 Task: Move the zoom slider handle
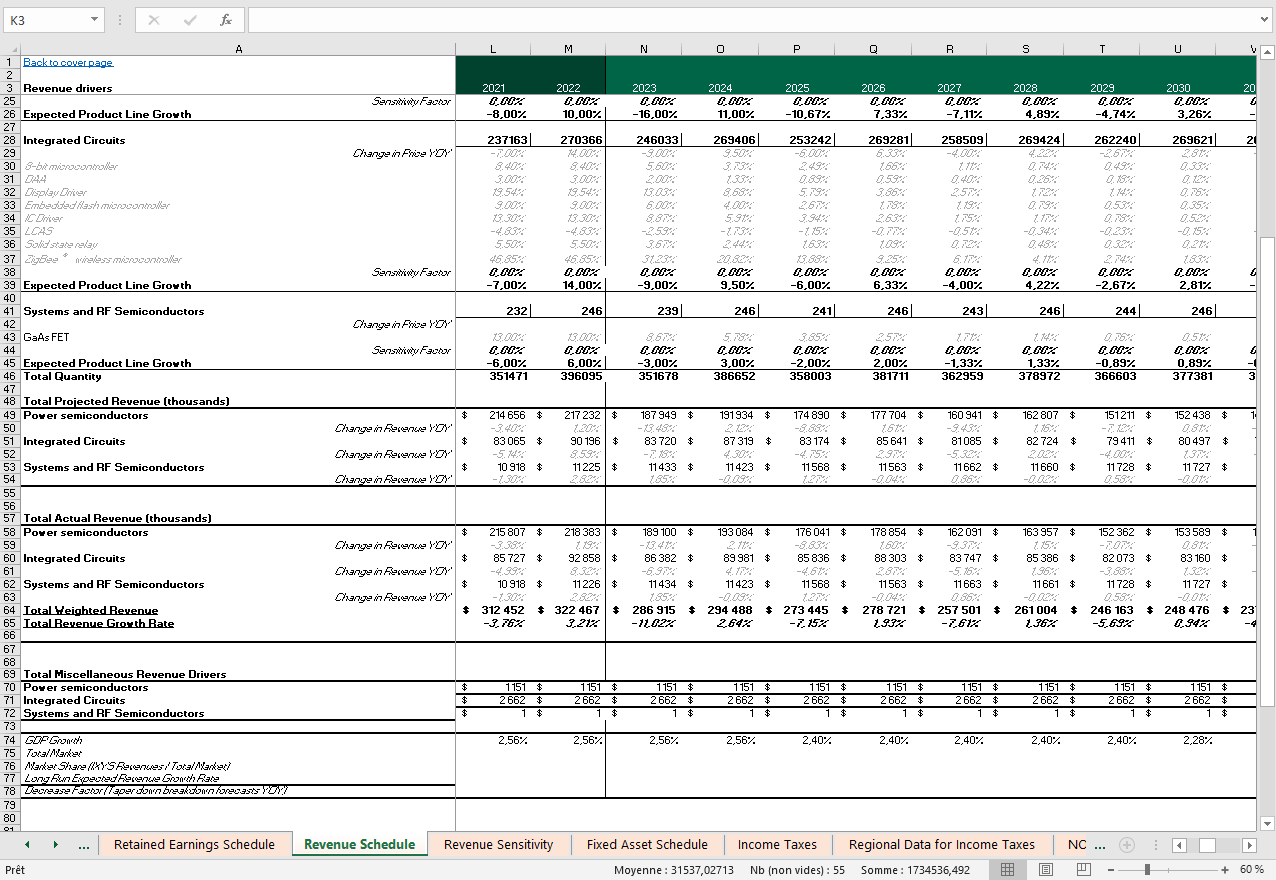[1147, 870]
